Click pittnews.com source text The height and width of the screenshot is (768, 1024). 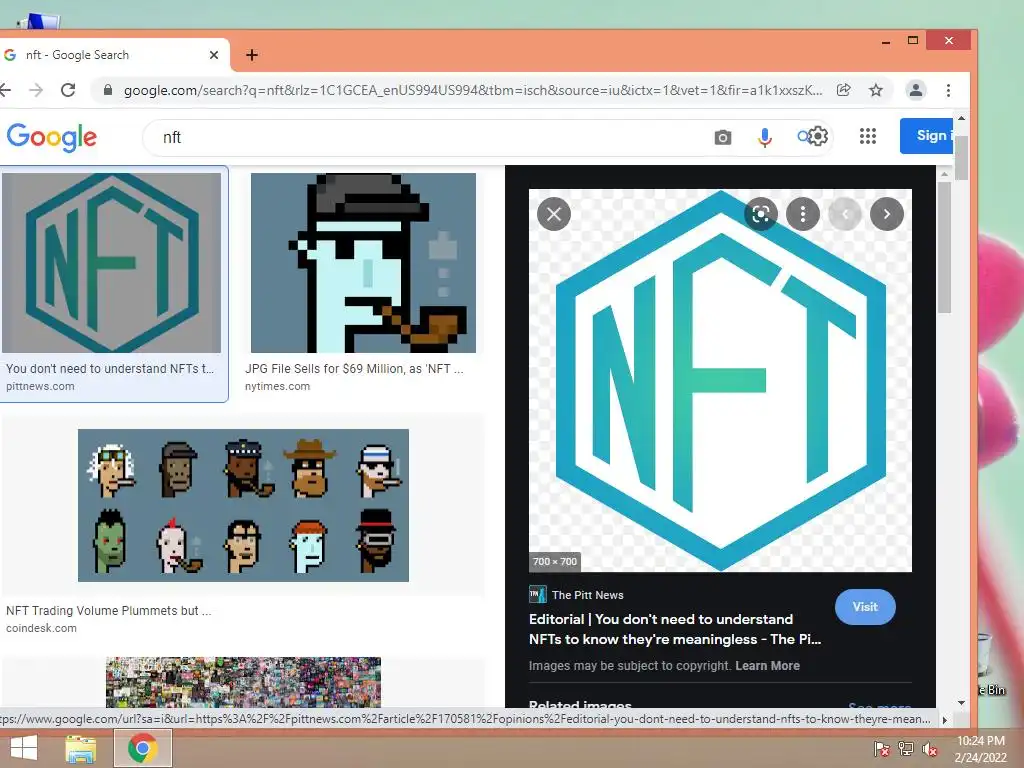40,386
